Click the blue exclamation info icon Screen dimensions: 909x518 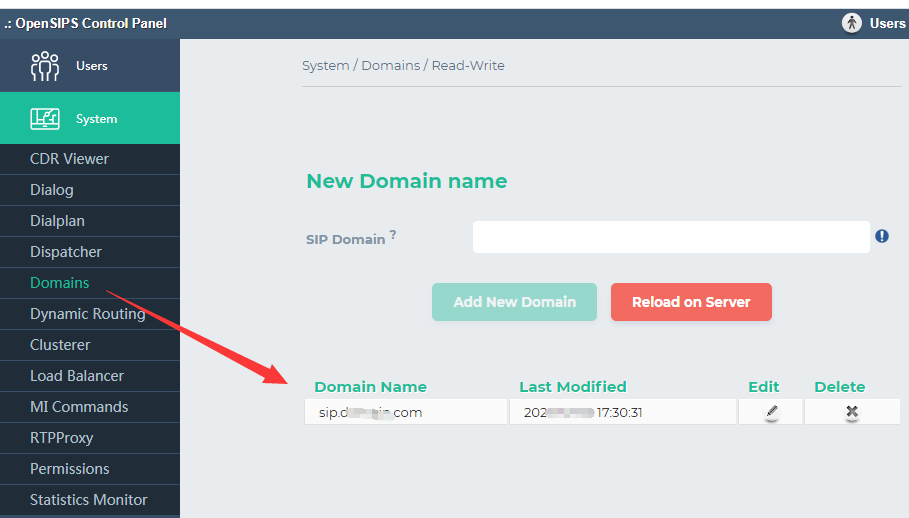click(882, 236)
